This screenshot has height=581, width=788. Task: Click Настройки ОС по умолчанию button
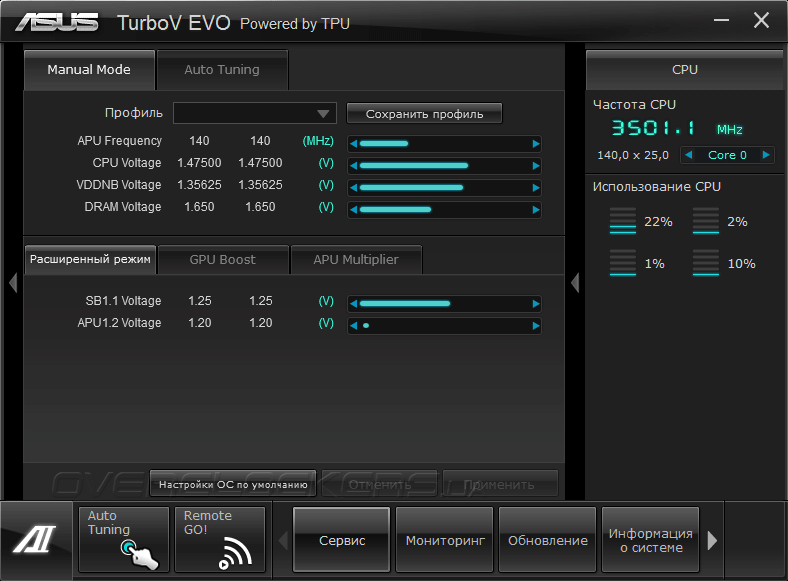coord(233,485)
